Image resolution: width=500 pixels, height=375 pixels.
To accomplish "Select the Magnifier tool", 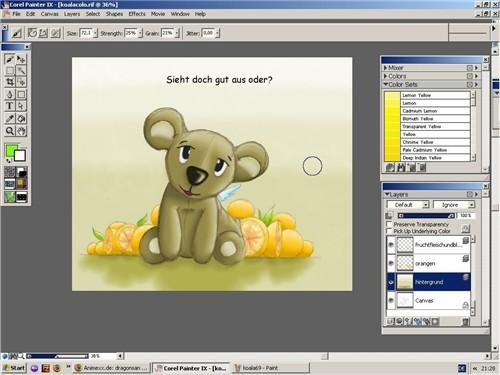I will tap(10, 131).
